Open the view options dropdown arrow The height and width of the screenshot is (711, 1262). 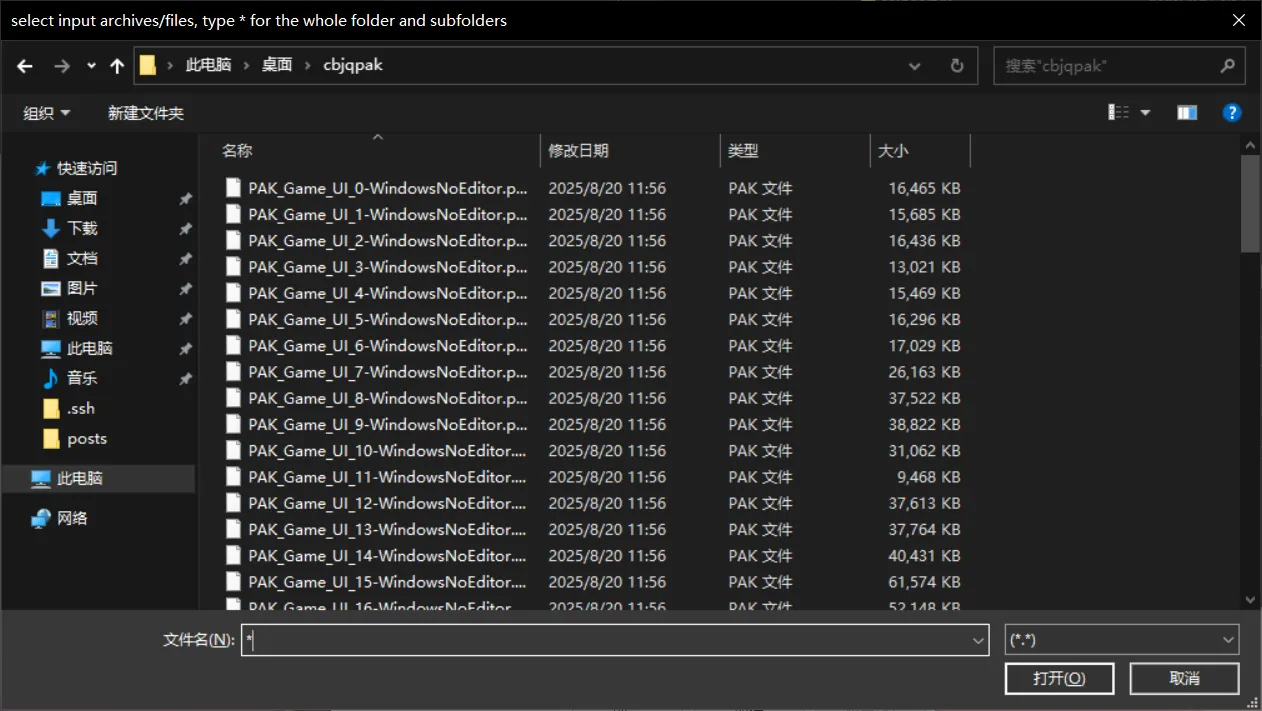point(1146,113)
